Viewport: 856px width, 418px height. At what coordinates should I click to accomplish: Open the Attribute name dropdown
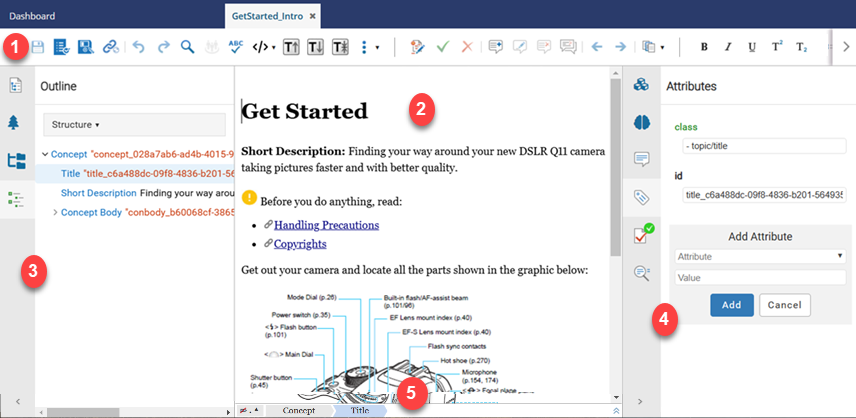click(x=759, y=256)
